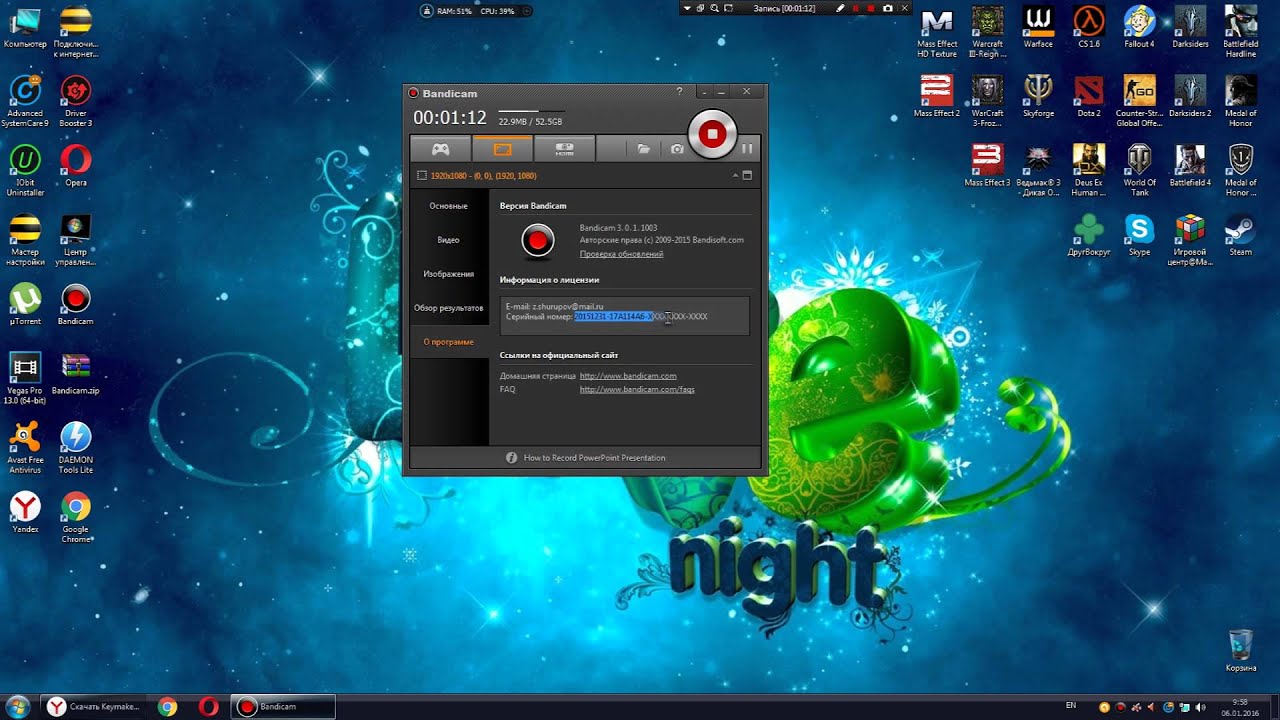Open http://www.bandicam.com home page link

click(x=628, y=376)
